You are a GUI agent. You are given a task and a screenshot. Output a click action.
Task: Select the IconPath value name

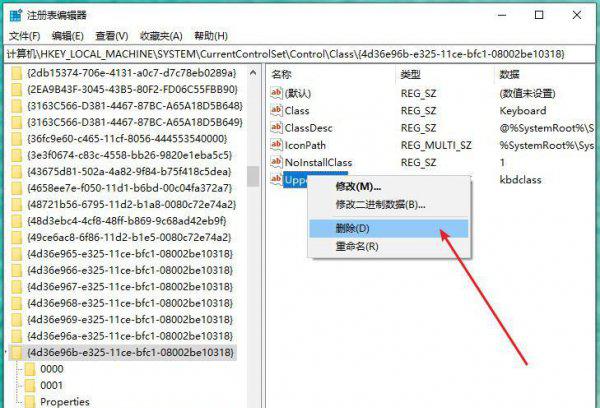click(305, 145)
